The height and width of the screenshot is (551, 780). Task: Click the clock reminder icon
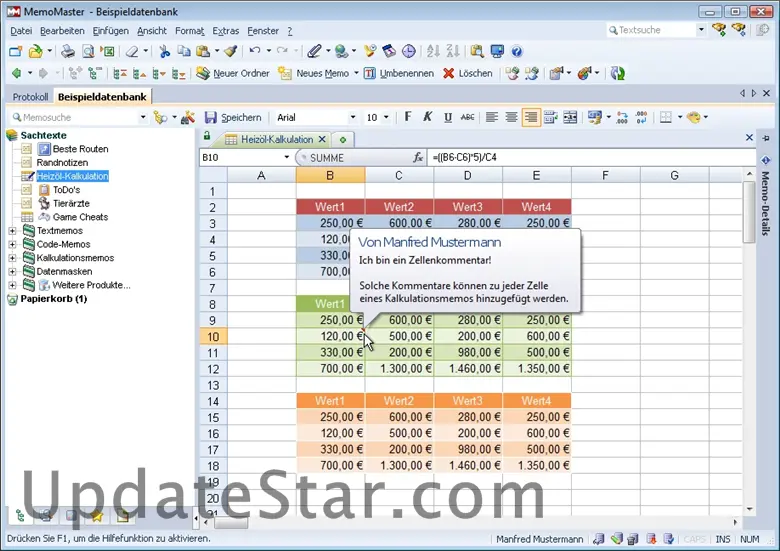tap(408, 51)
